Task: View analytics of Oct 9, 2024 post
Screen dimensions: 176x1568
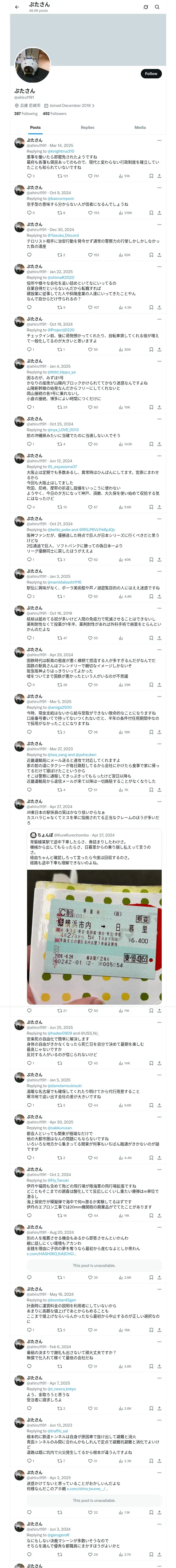Action: [121, 213]
